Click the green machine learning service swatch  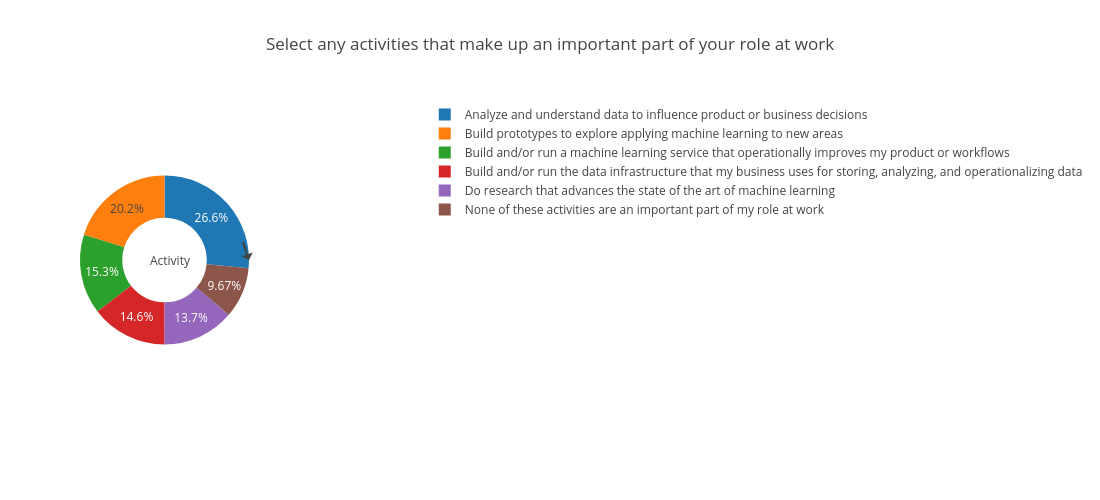(x=445, y=152)
